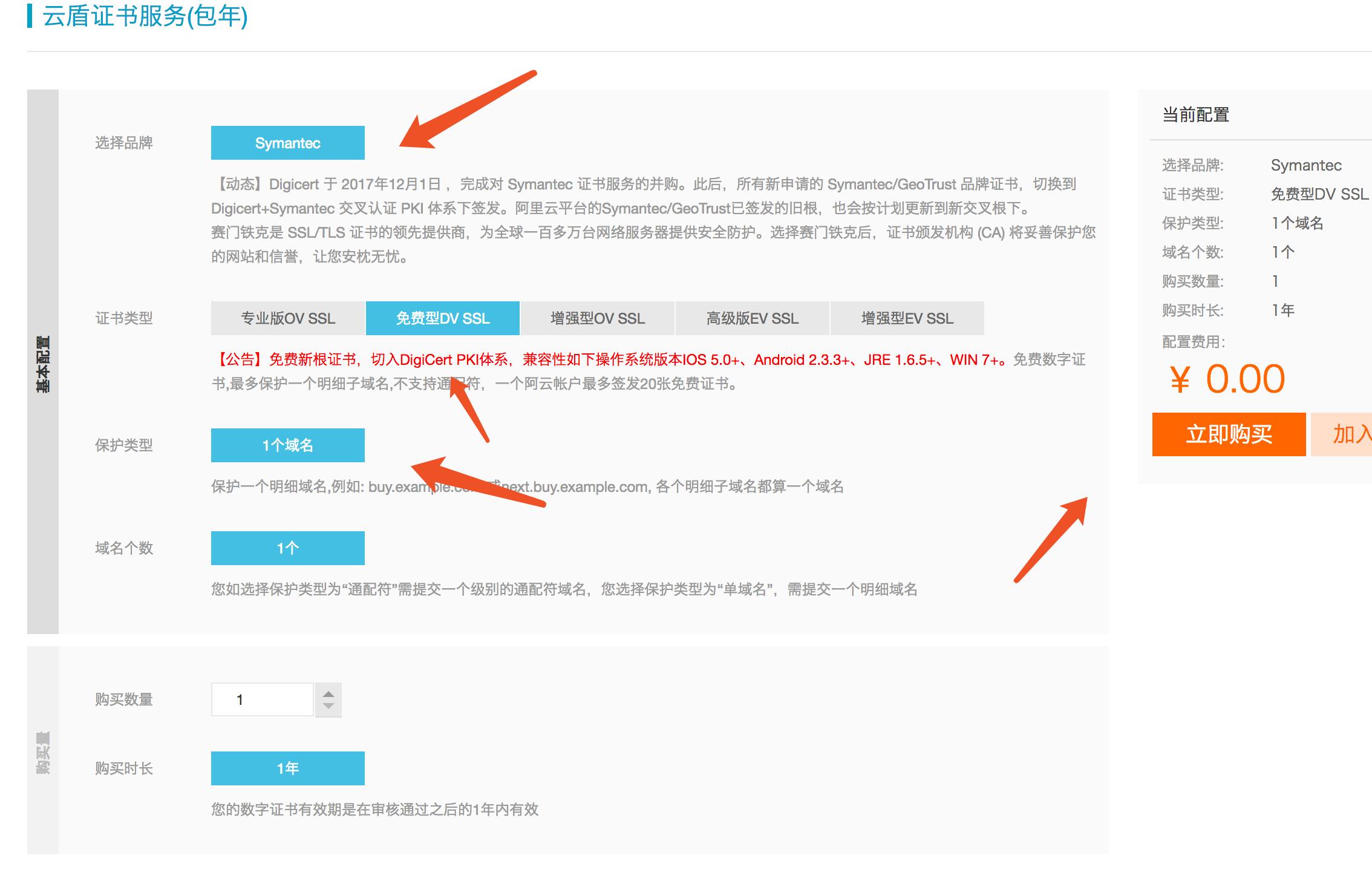
Task: Click the 立即购买 buy now button
Action: 1229,434
